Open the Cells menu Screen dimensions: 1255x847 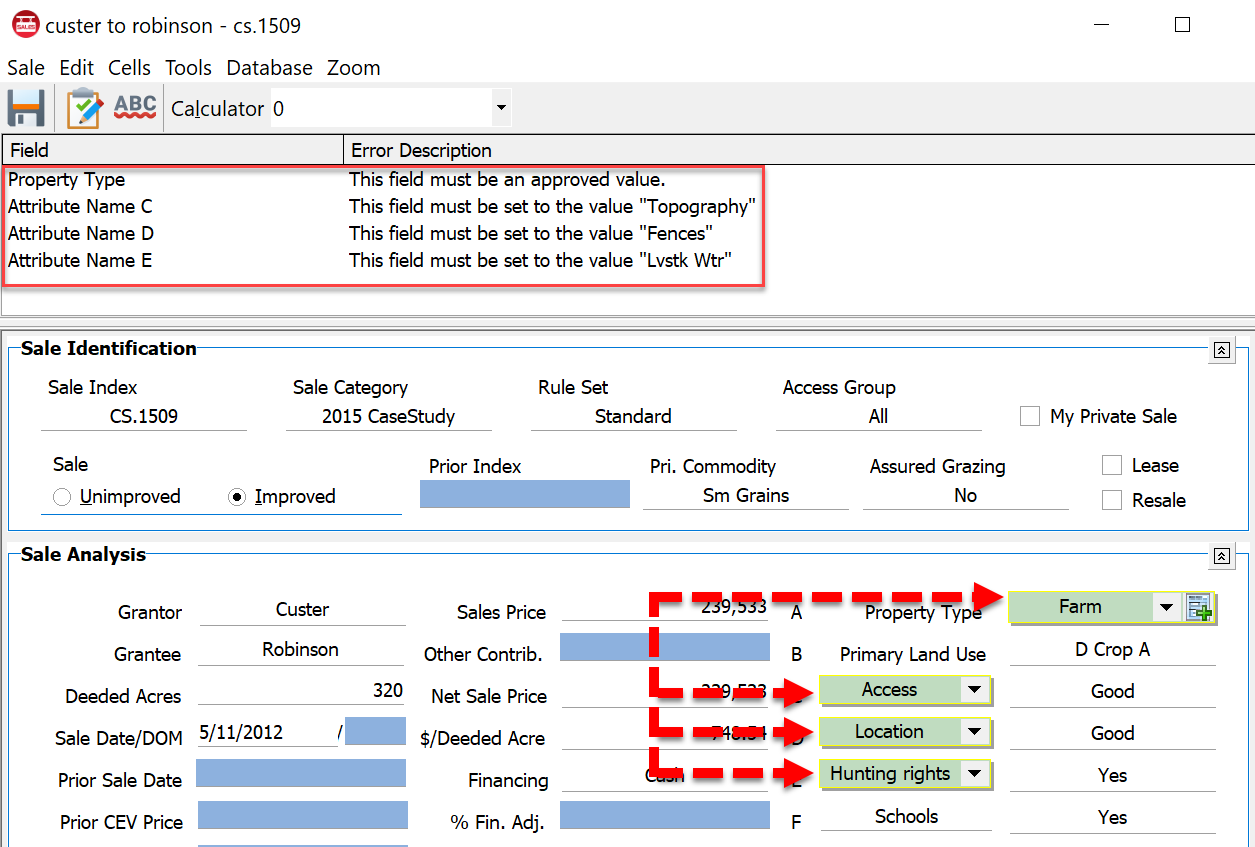(x=130, y=68)
